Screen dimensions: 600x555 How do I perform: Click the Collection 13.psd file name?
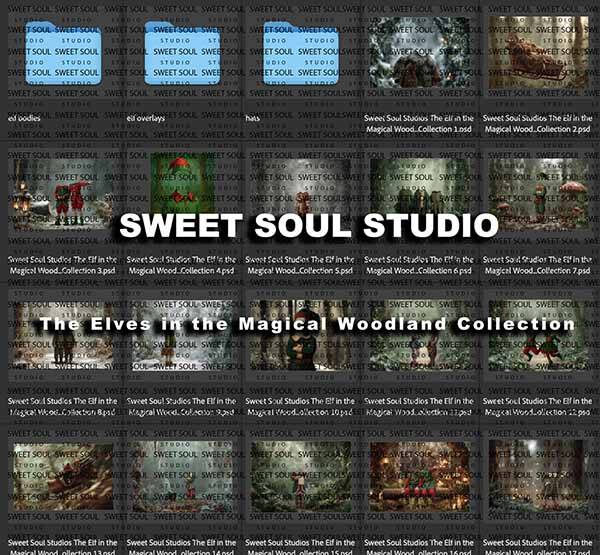point(63,547)
